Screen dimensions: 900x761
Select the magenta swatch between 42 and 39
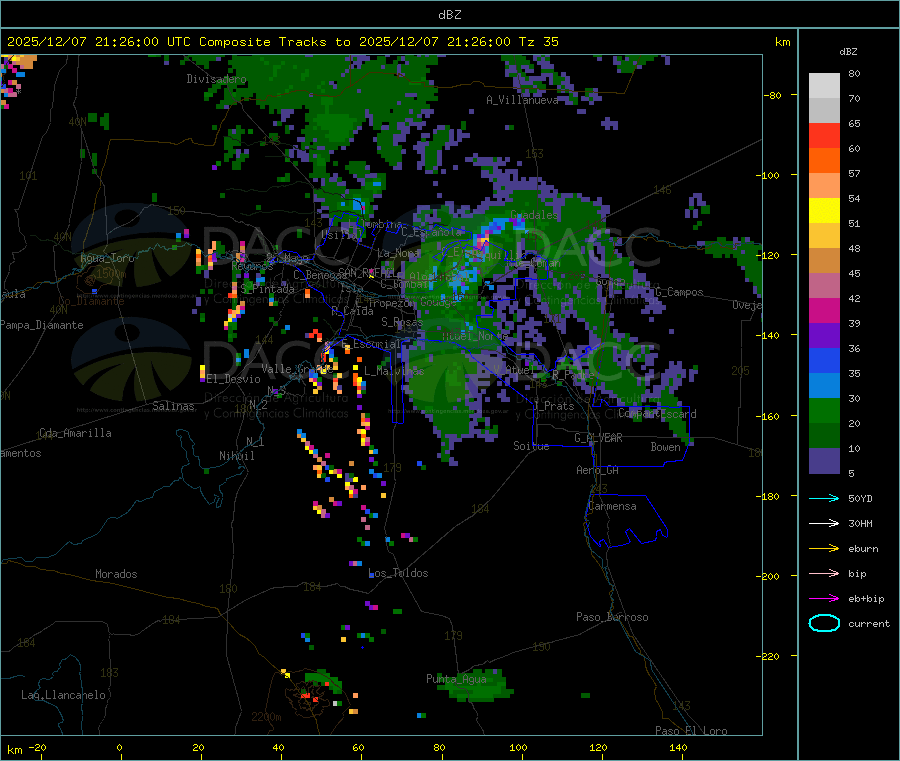pos(824,310)
